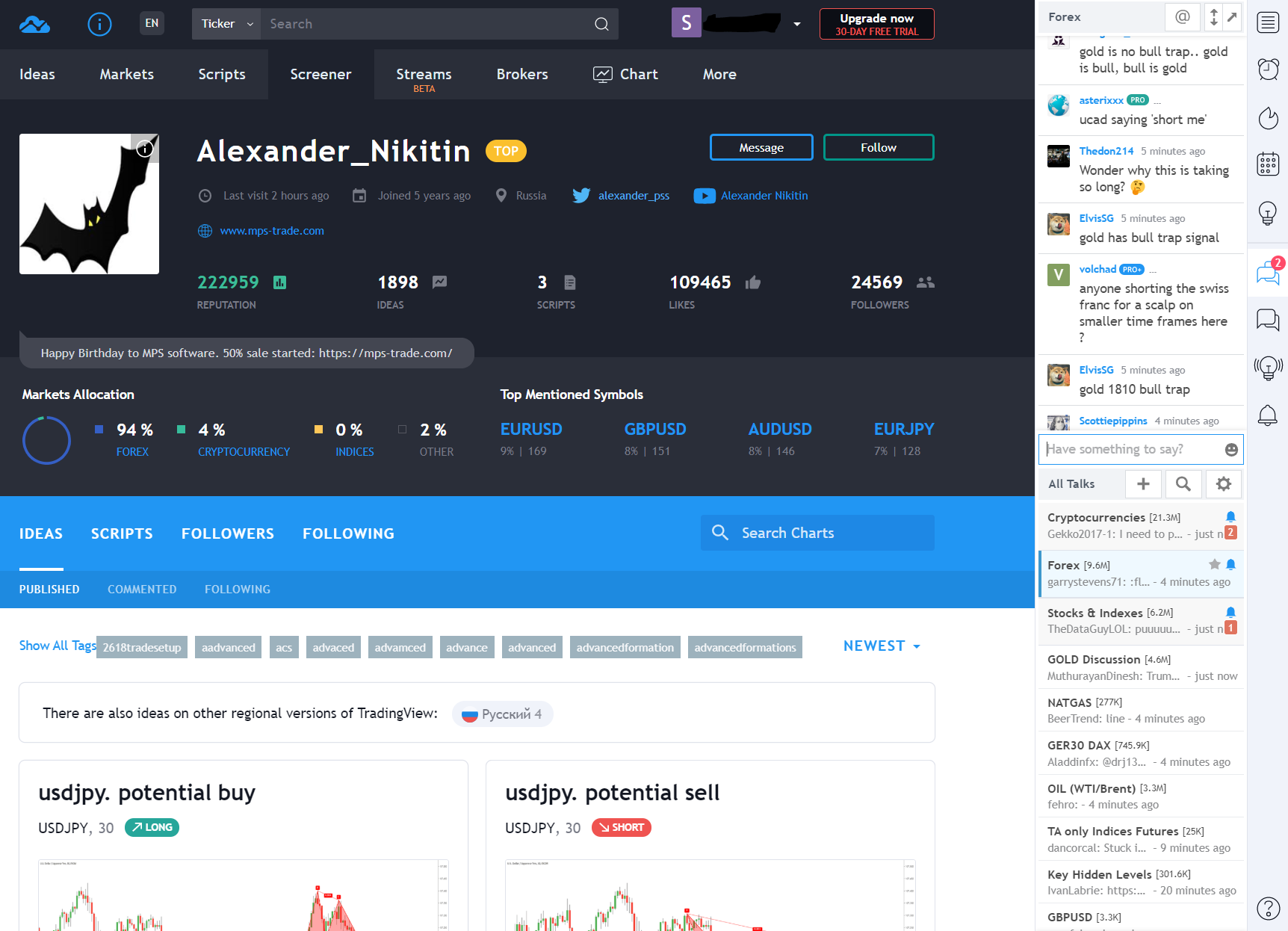Screen dimensions: 1288x931
Task: Toggle Stocks & Indexes notification bell
Action: pos(1230,613)
